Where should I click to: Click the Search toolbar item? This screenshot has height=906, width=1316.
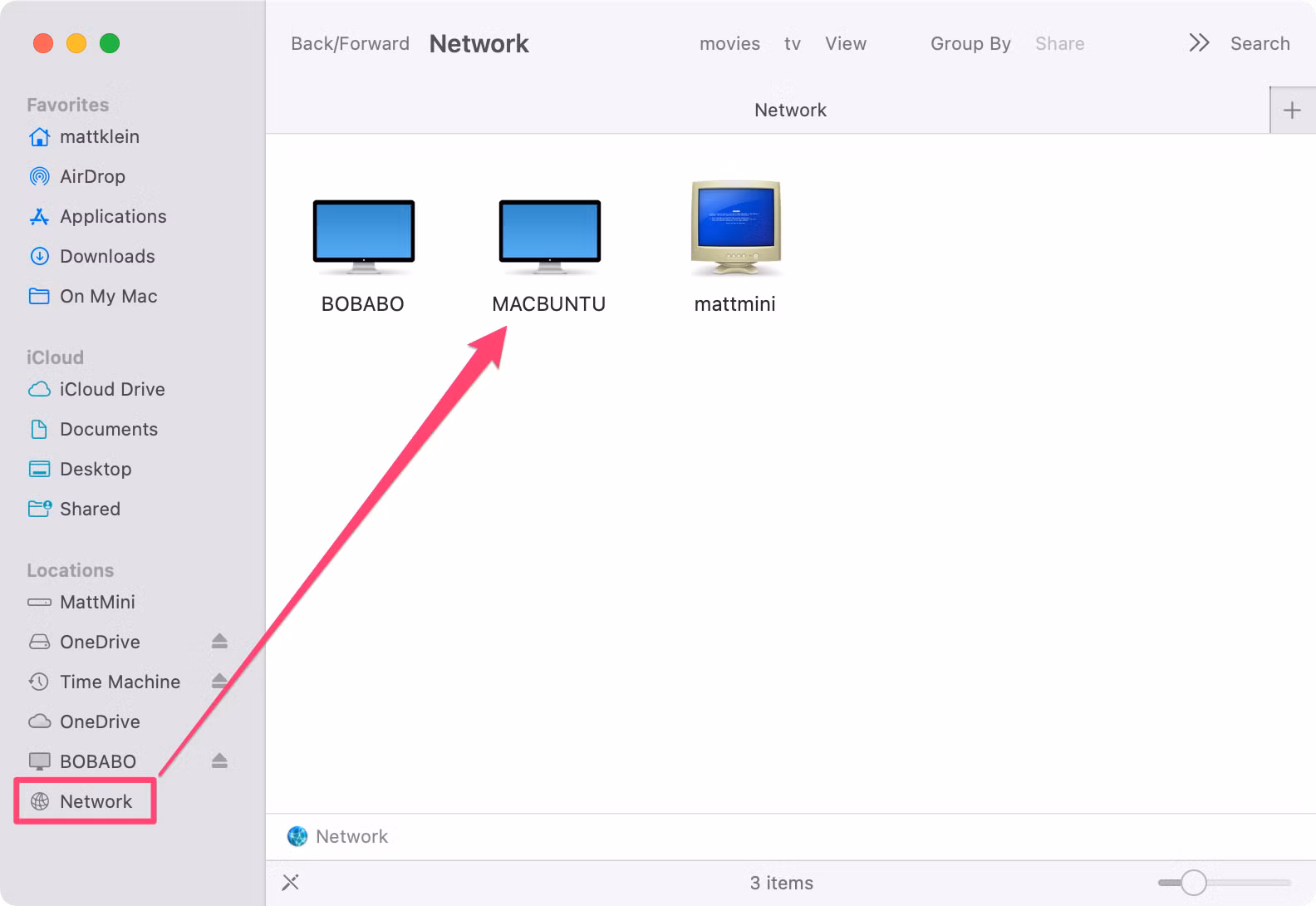pyautogui.click(x=1260, y=44)
